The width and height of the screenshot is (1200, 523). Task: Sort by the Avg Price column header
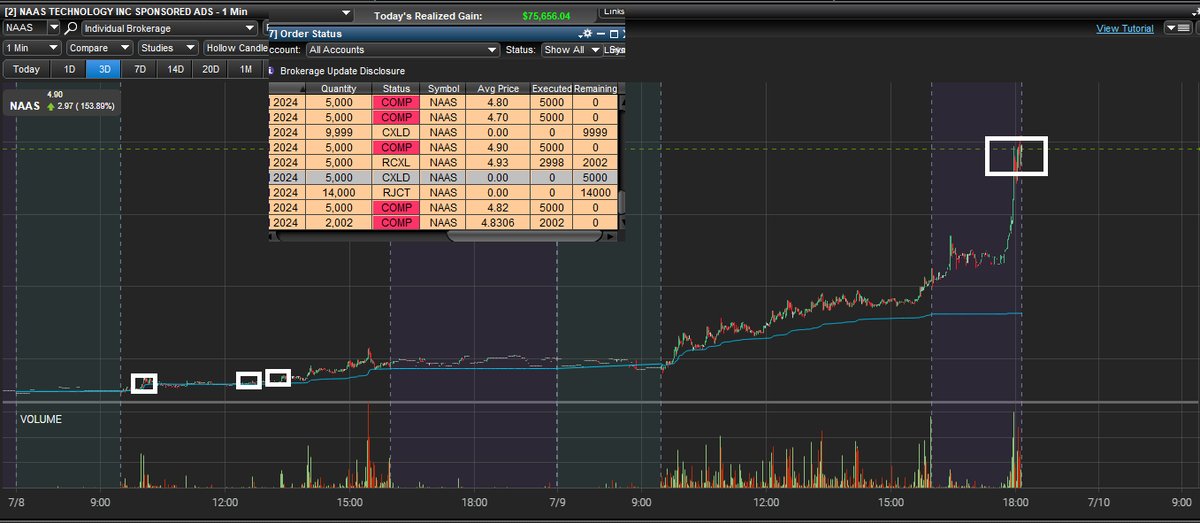[x=498, y=88]
